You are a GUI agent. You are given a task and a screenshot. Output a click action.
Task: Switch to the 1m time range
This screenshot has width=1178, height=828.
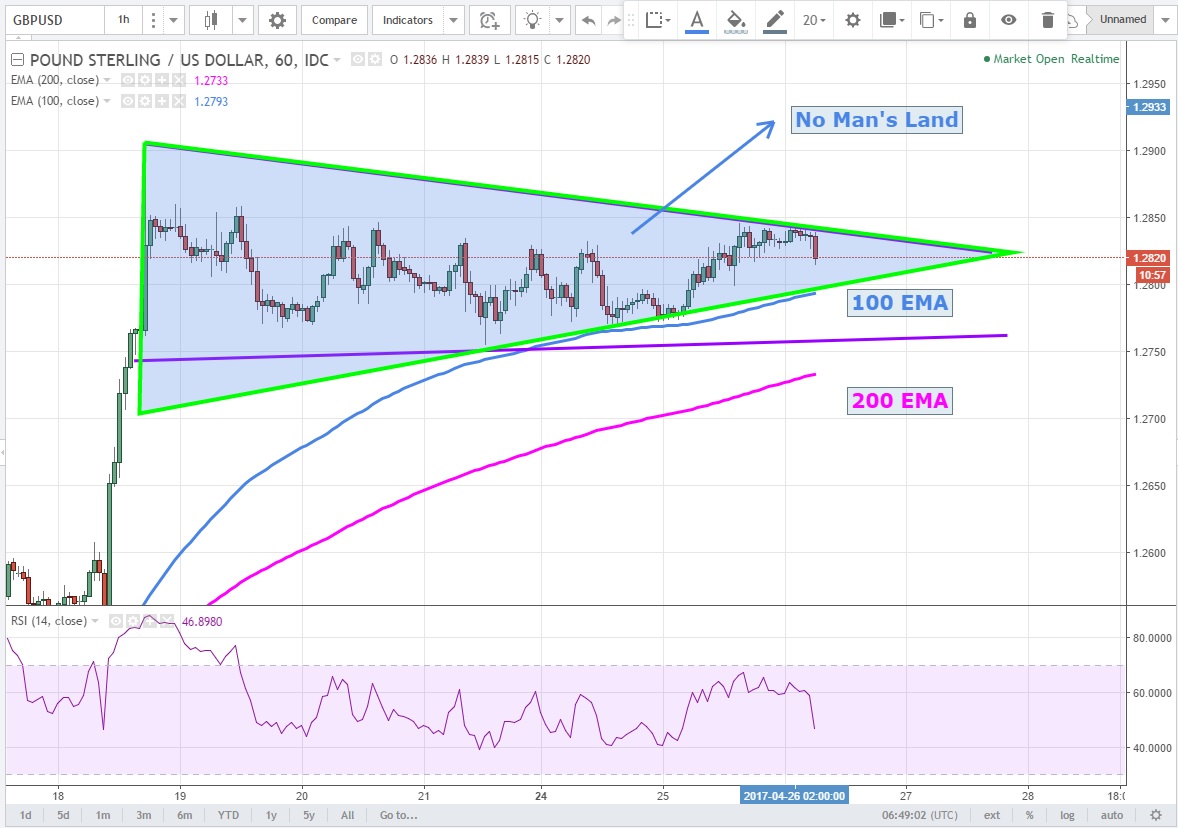tap(103, 815)
